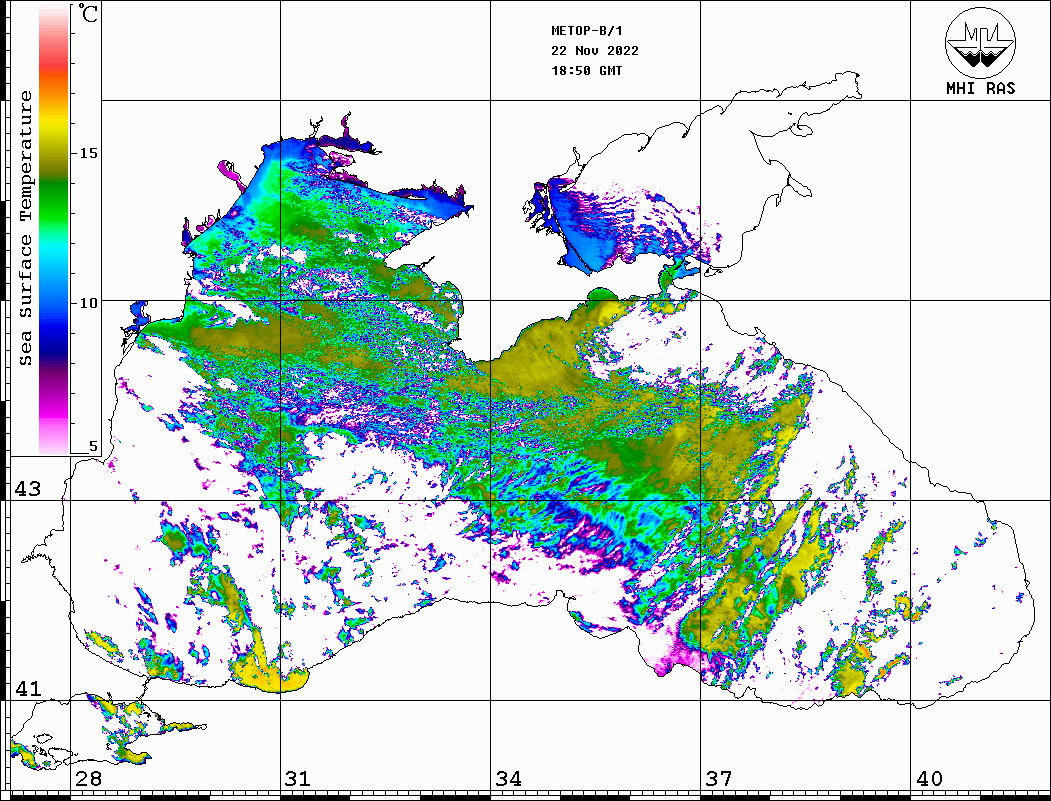Click the "22 Nov 2022" date text
This screenshot has height=801, width=1051.
[595, 51]
